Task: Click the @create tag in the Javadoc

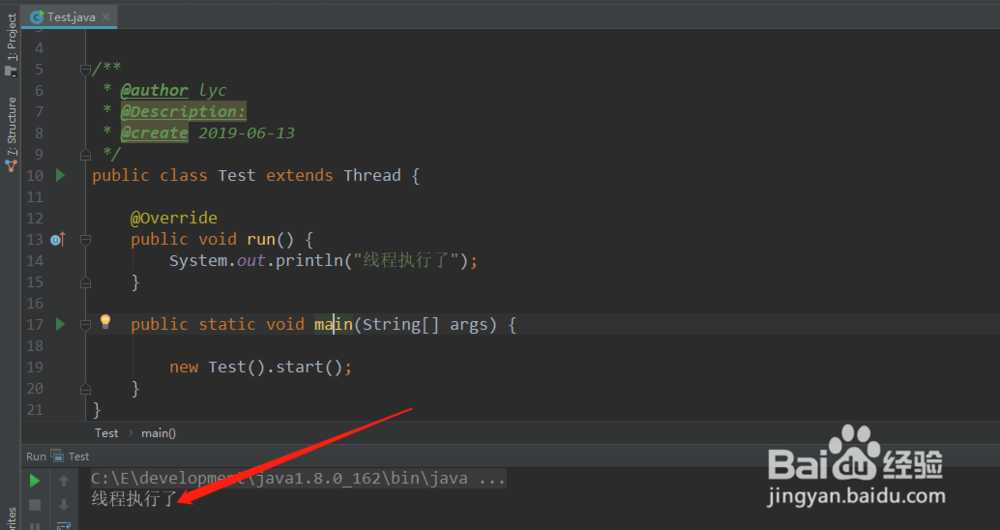Action: click(x=154, y=133)
